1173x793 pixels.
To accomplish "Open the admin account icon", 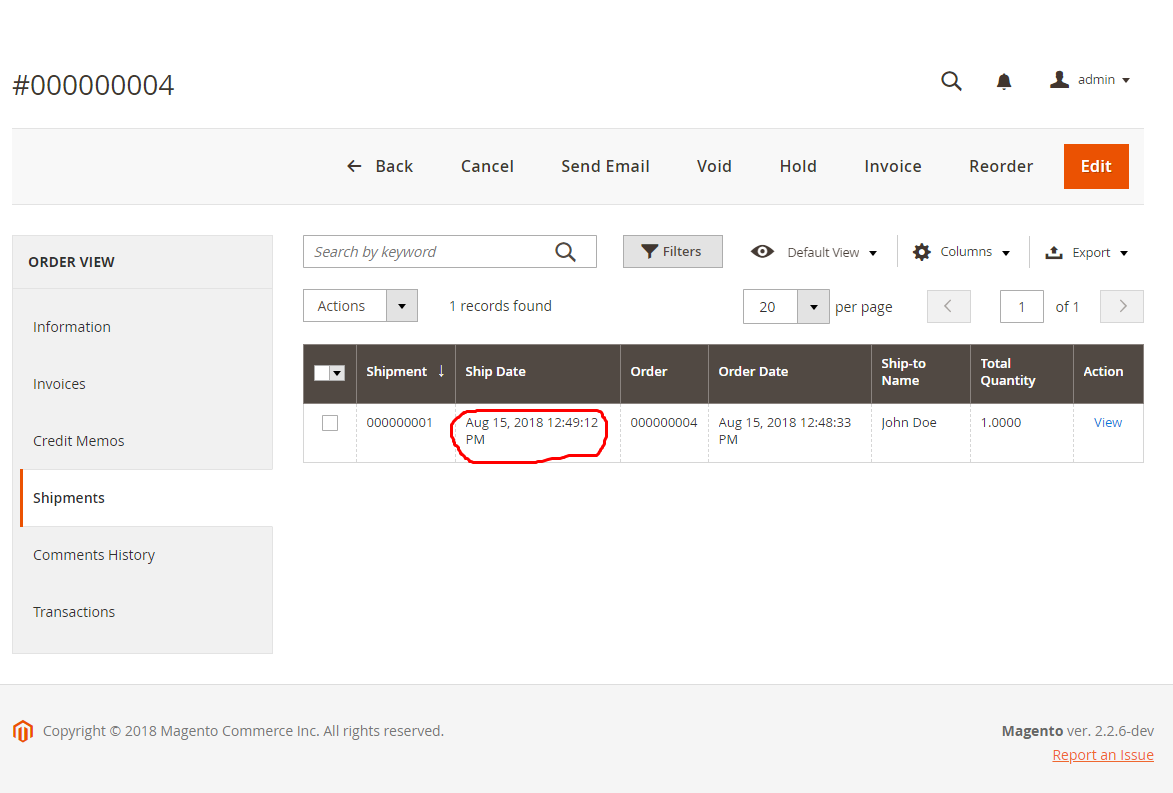I will pyautogui.click(x=1059, y=79).
